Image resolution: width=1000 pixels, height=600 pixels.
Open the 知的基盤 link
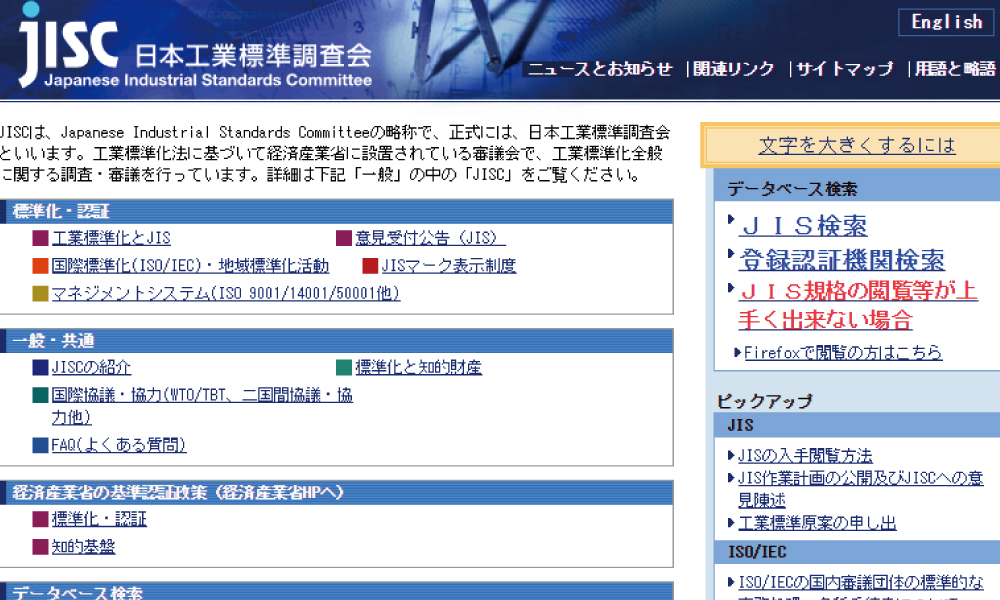coord(83,546)
